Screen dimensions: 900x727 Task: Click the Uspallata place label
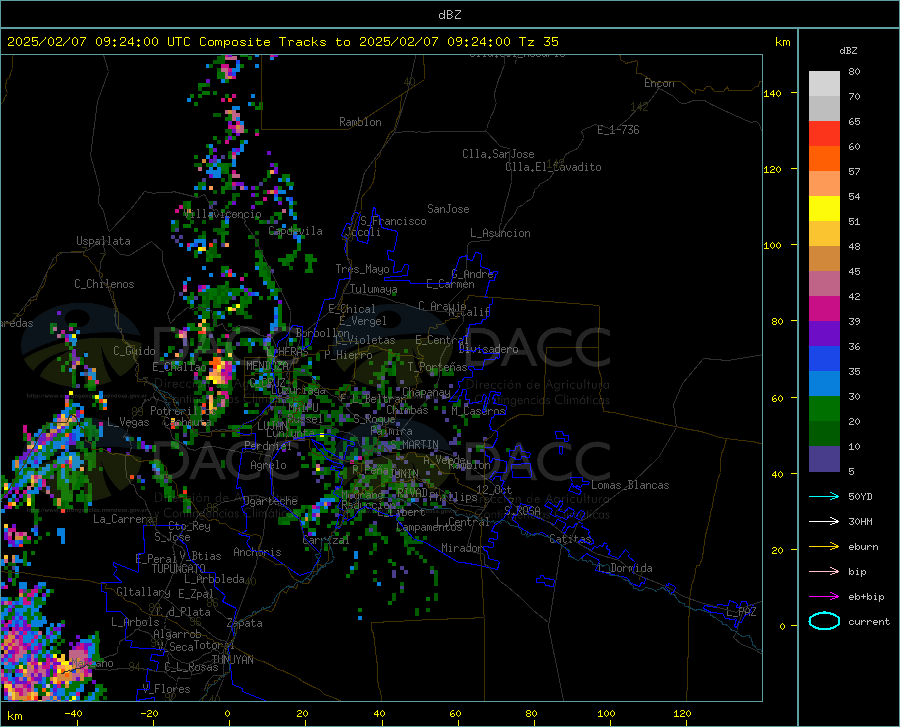103,241
